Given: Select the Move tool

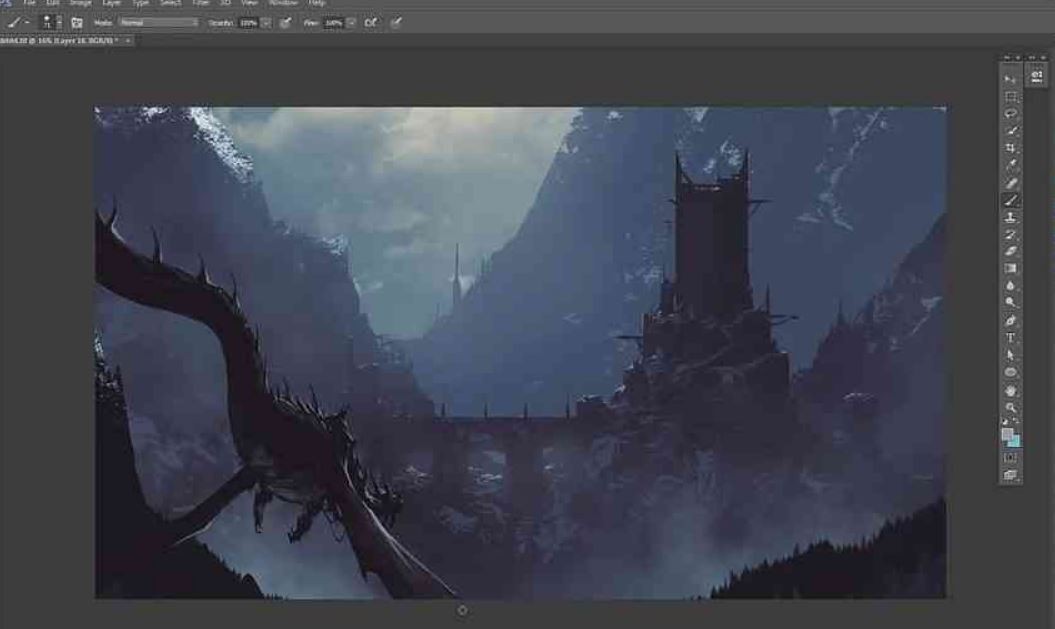Looking at the screenshot, I should [1011, 79].
